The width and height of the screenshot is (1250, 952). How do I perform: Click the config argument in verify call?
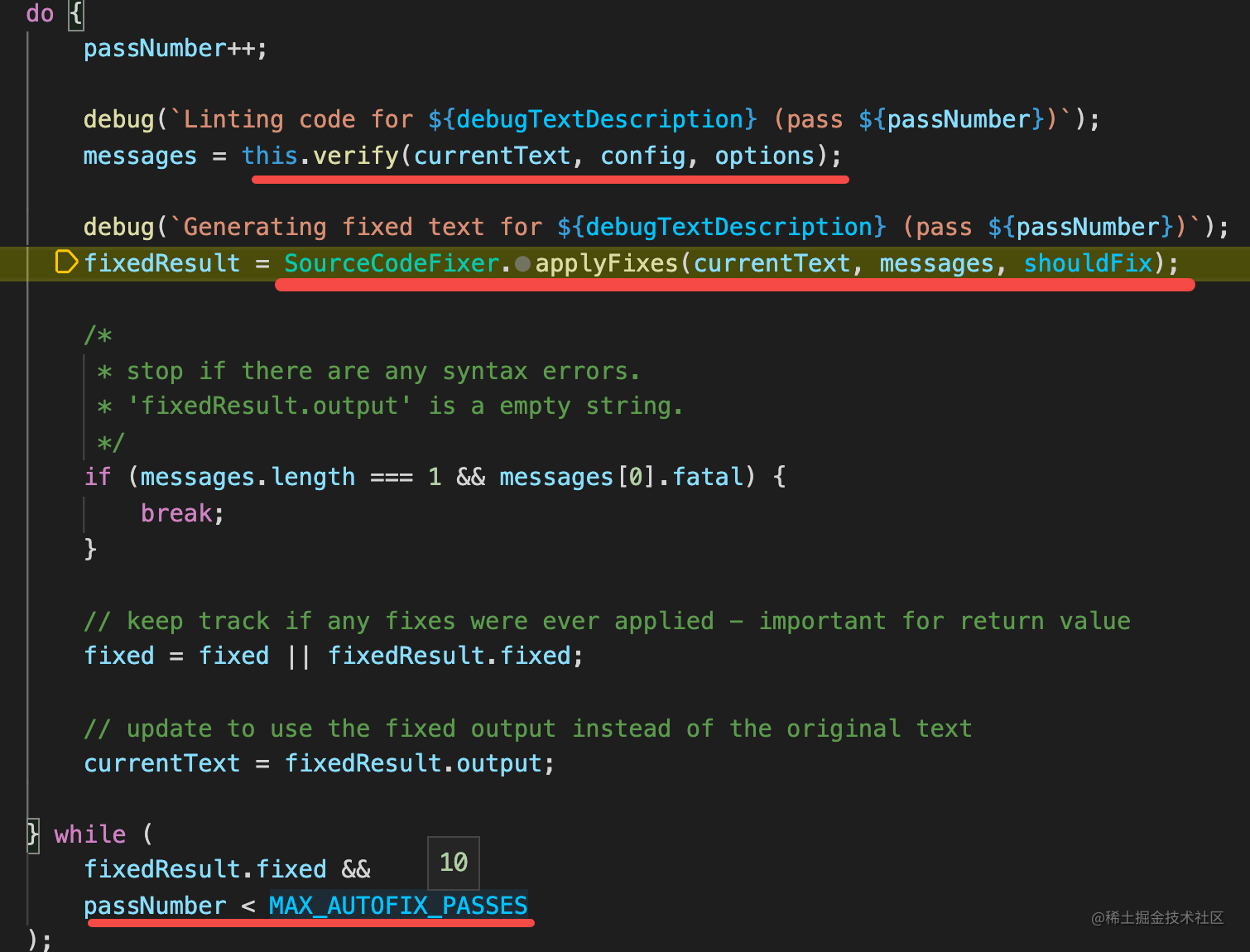click(x=642, y=156)
